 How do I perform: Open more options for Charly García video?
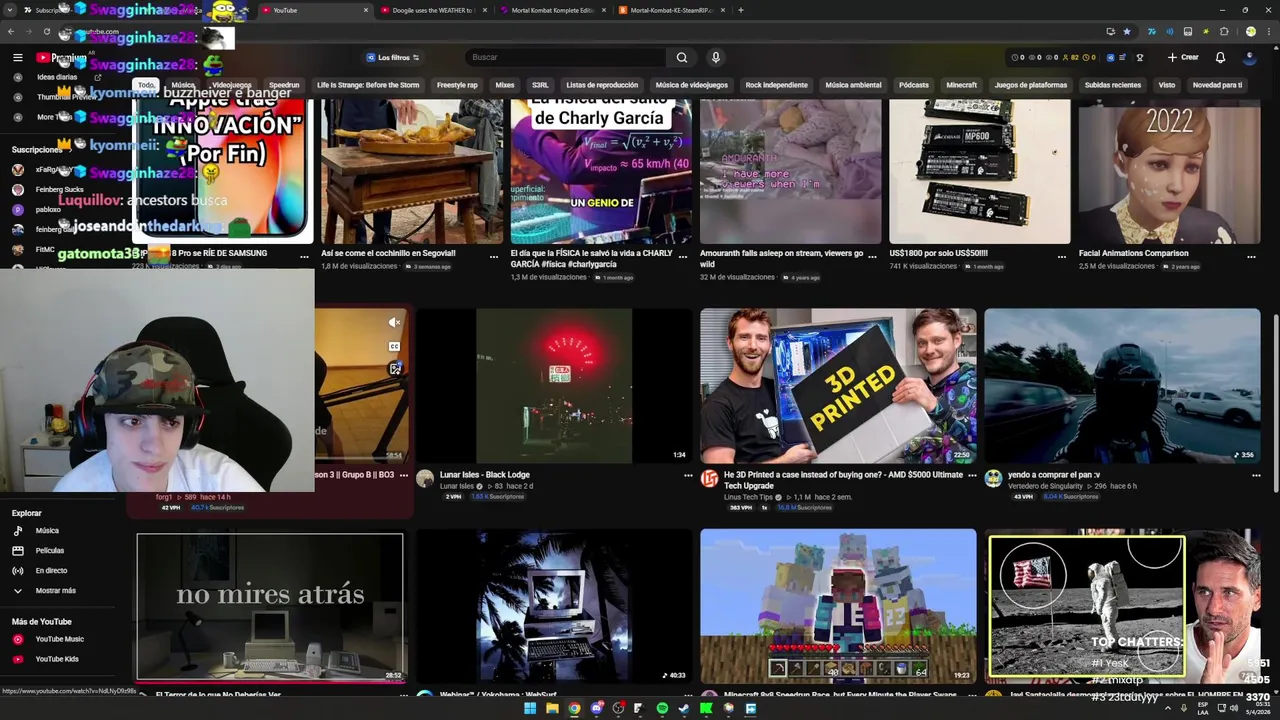click(683, 256)
